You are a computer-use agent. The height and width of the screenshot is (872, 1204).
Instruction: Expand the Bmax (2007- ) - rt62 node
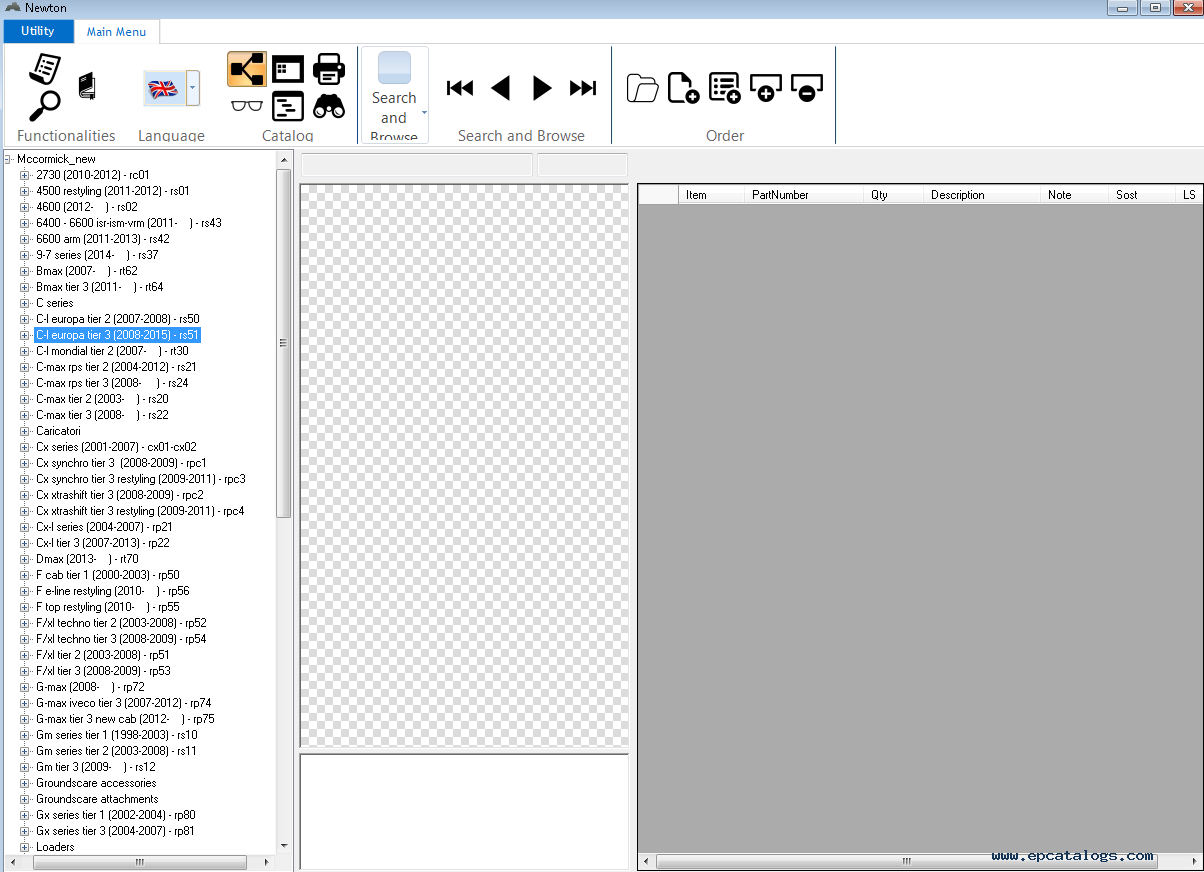click(x=25, y=271)
